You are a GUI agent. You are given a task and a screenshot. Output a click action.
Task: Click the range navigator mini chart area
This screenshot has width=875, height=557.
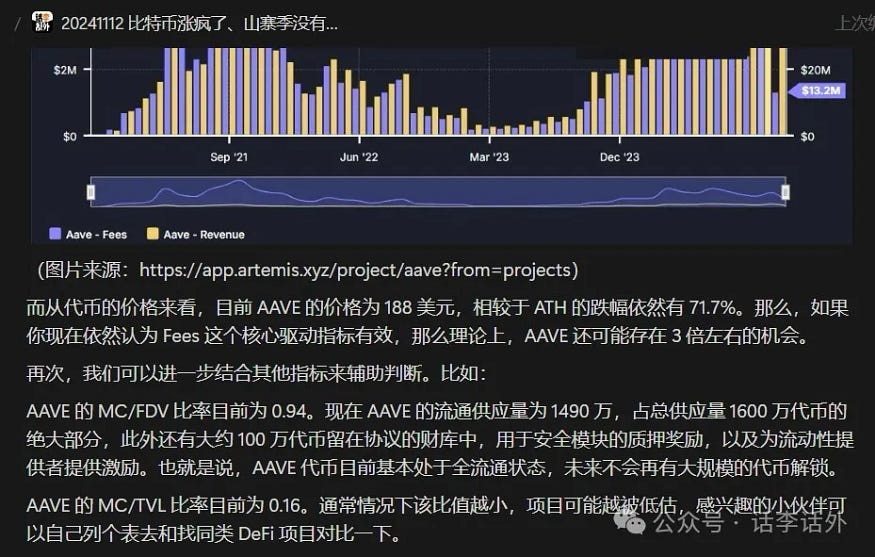438,192
